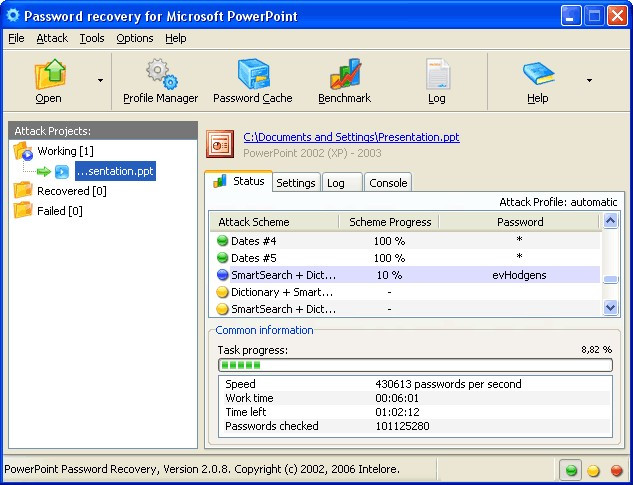Click the scroll up arrow of scheme list
Screen dimensions: 633x485
610,221
